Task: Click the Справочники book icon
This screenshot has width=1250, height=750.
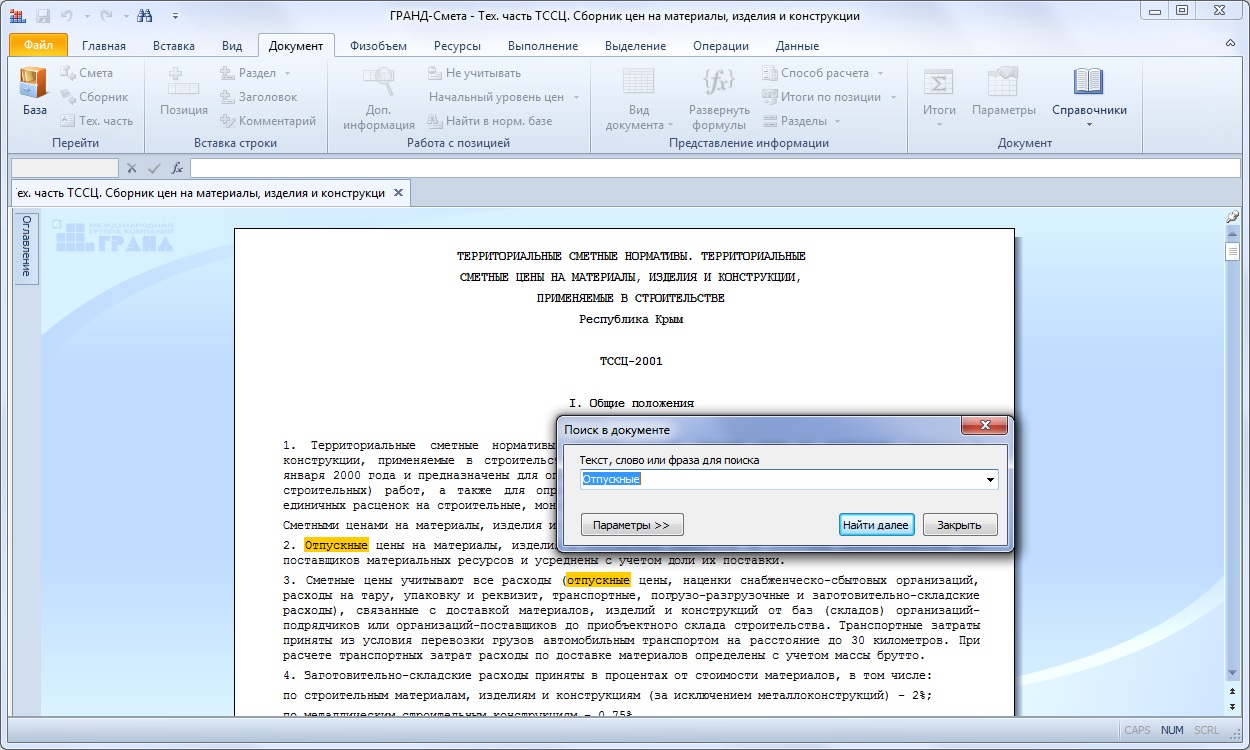Action: (1088, 83)
